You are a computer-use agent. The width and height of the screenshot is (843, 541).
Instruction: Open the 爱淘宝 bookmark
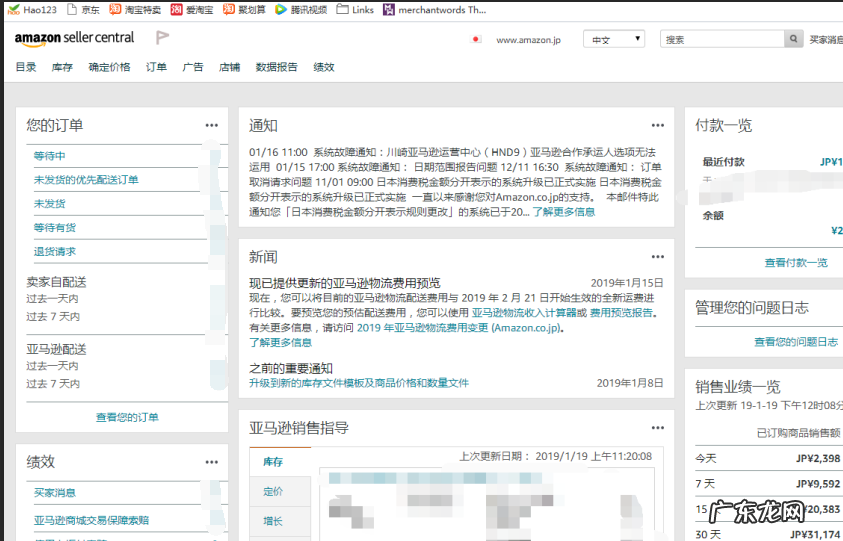click(192, 10)
